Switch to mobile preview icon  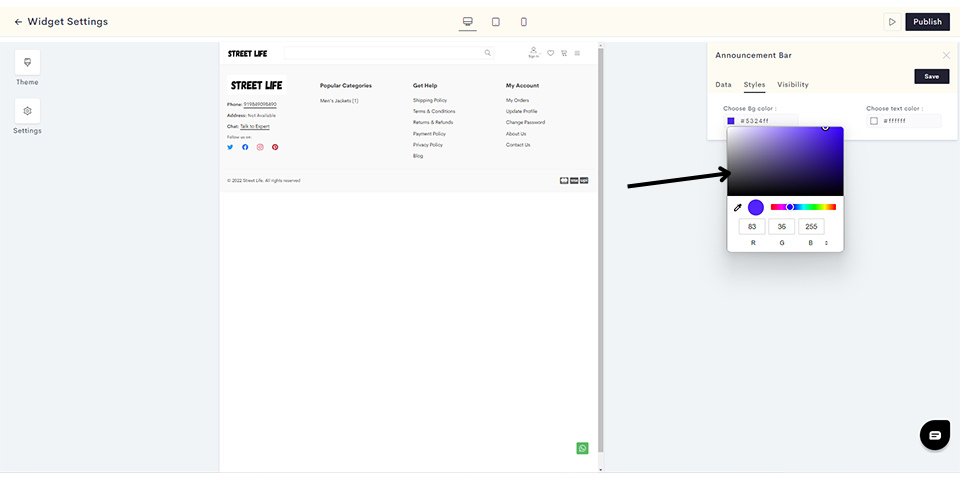pyautogui.click(x=523, y=22)
